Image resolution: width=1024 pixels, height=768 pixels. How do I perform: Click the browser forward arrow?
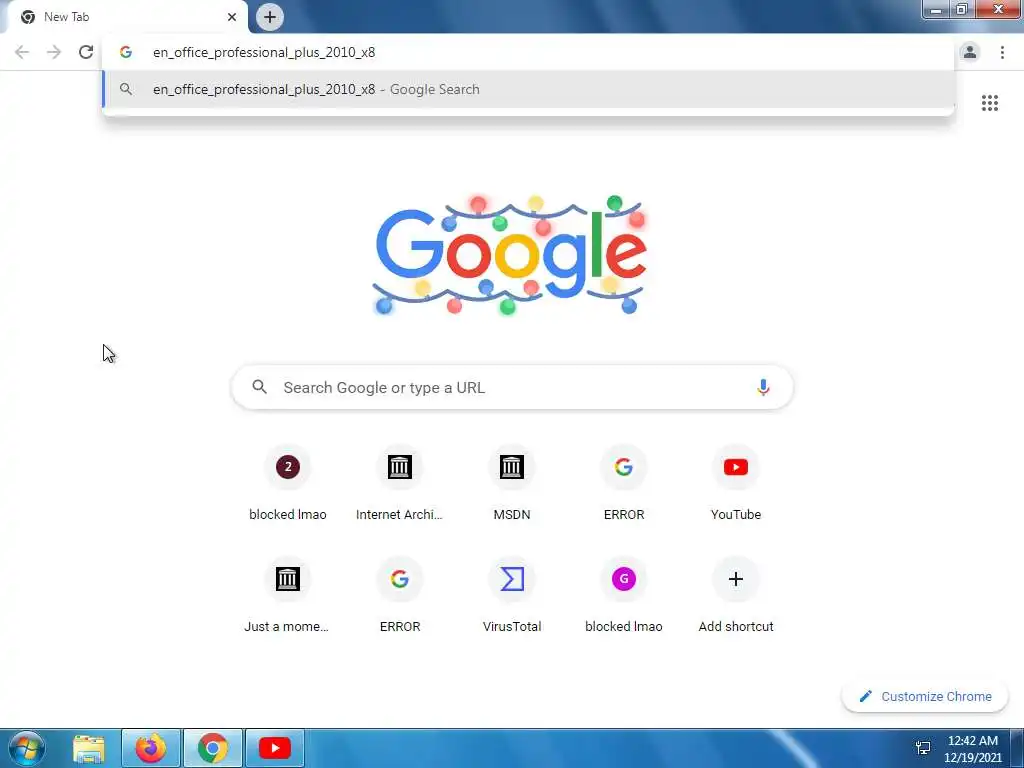coord(54,52)
